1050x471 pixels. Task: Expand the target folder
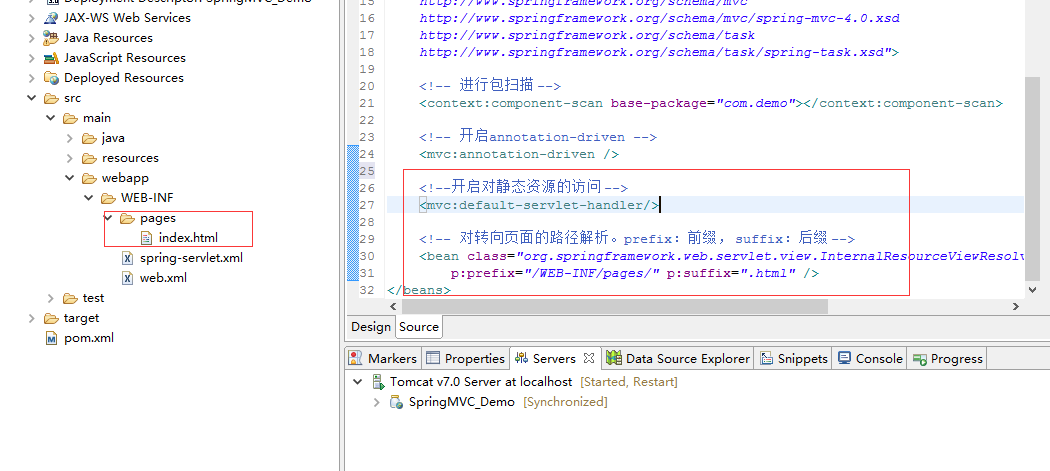[x=31, y=318]
